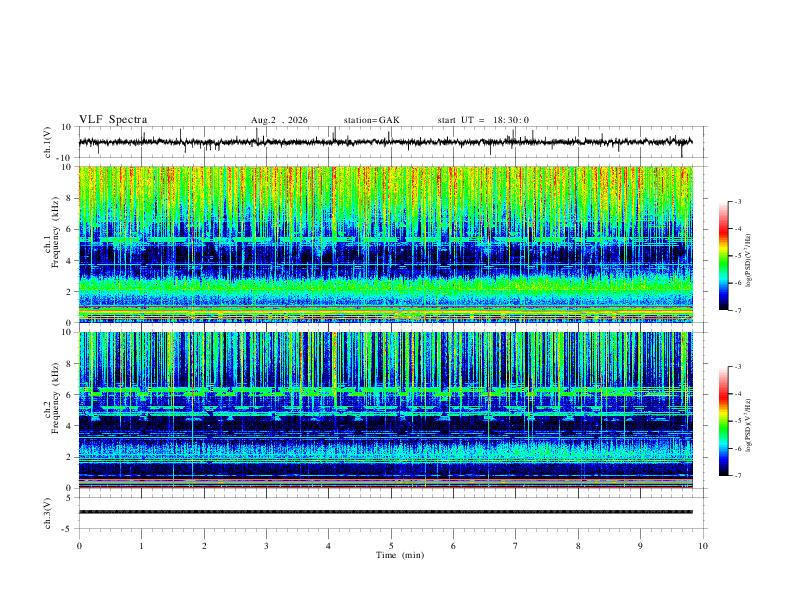Click the 5 minute tick label on time axis

tap(391, 546)
